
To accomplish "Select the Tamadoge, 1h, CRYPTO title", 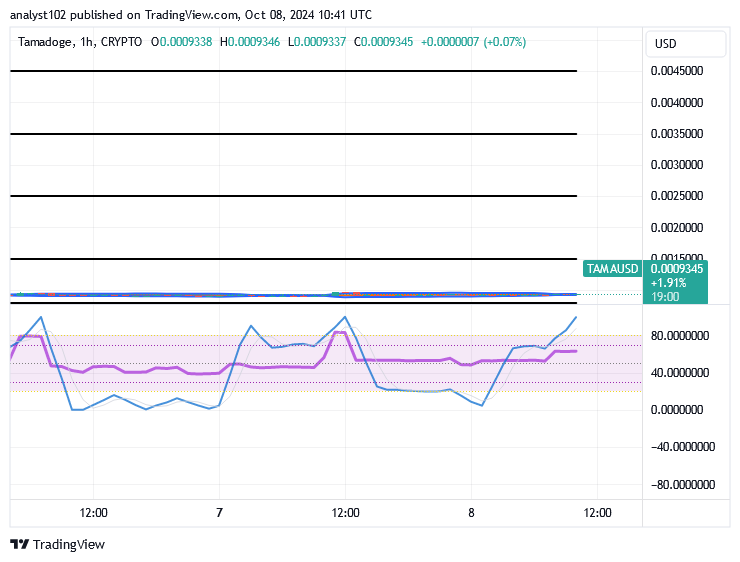I will pyautogui.click(x=80, y=42).
